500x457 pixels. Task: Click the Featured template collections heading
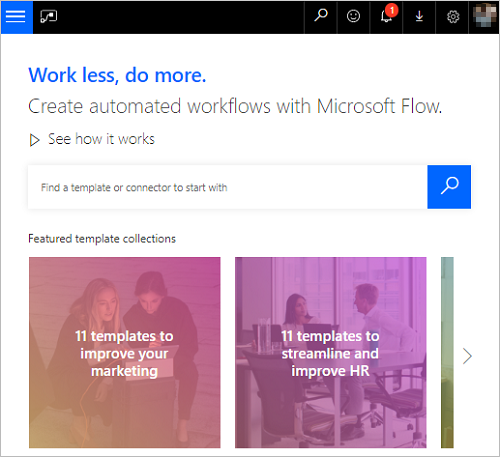(102, 239)
